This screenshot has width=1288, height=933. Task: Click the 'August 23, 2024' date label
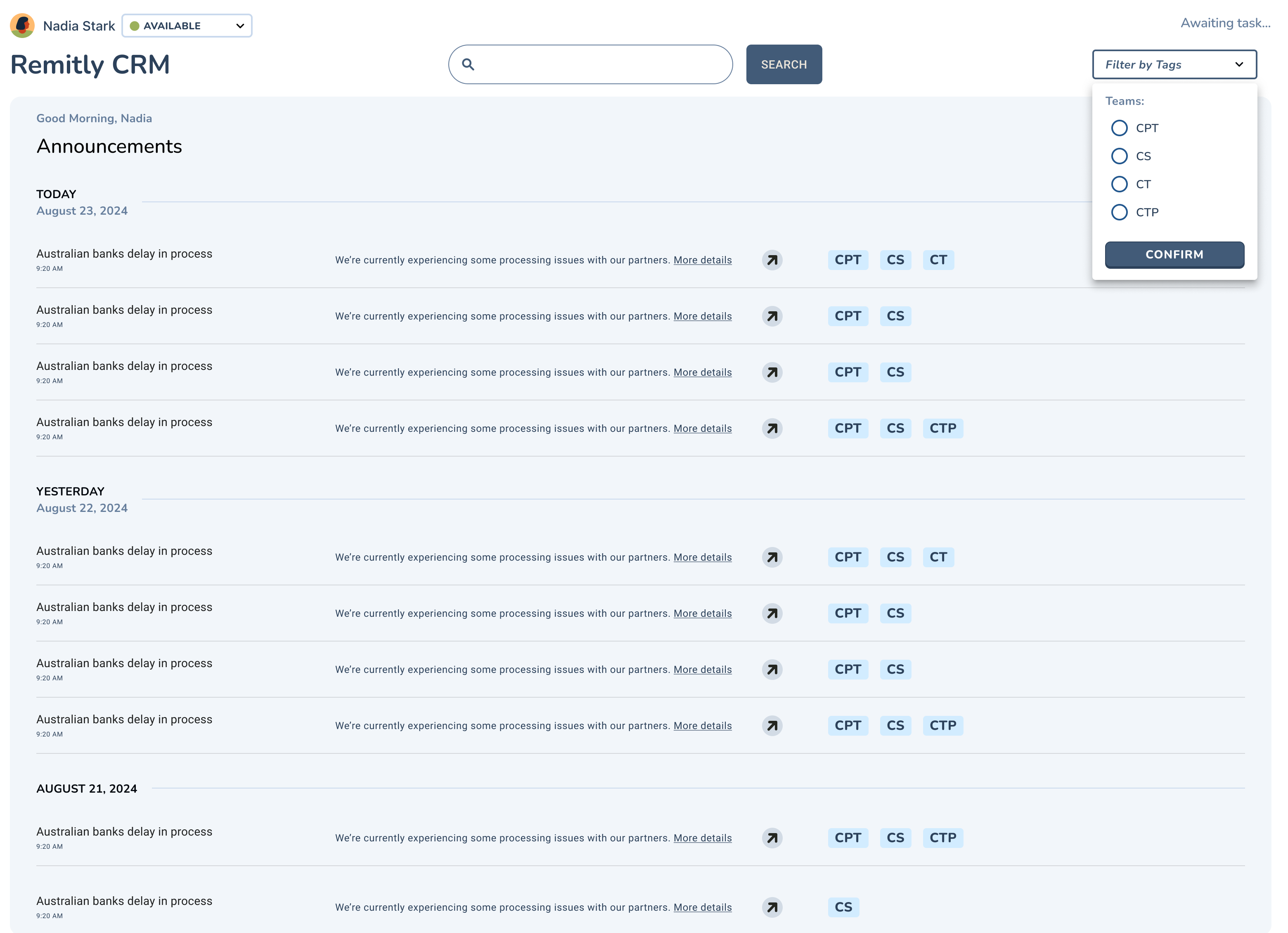82,211
